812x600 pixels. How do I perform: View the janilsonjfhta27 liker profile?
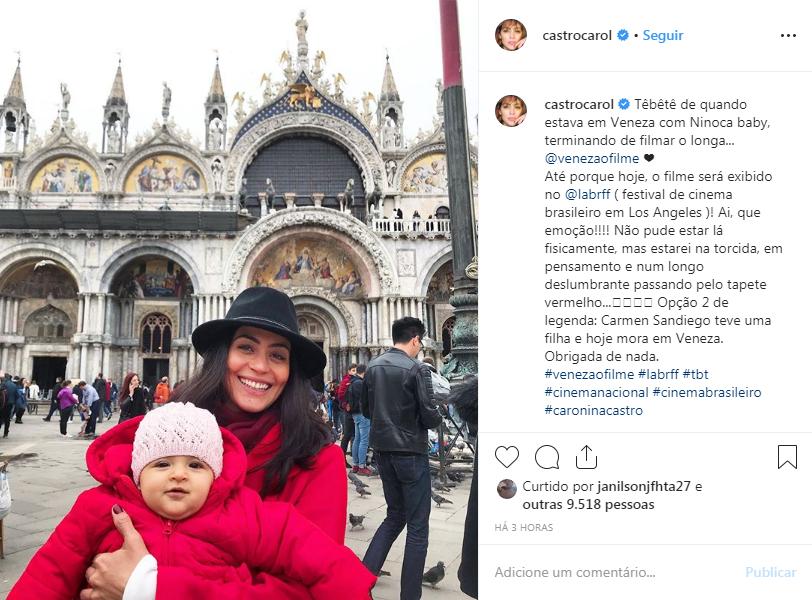[644, 486]
